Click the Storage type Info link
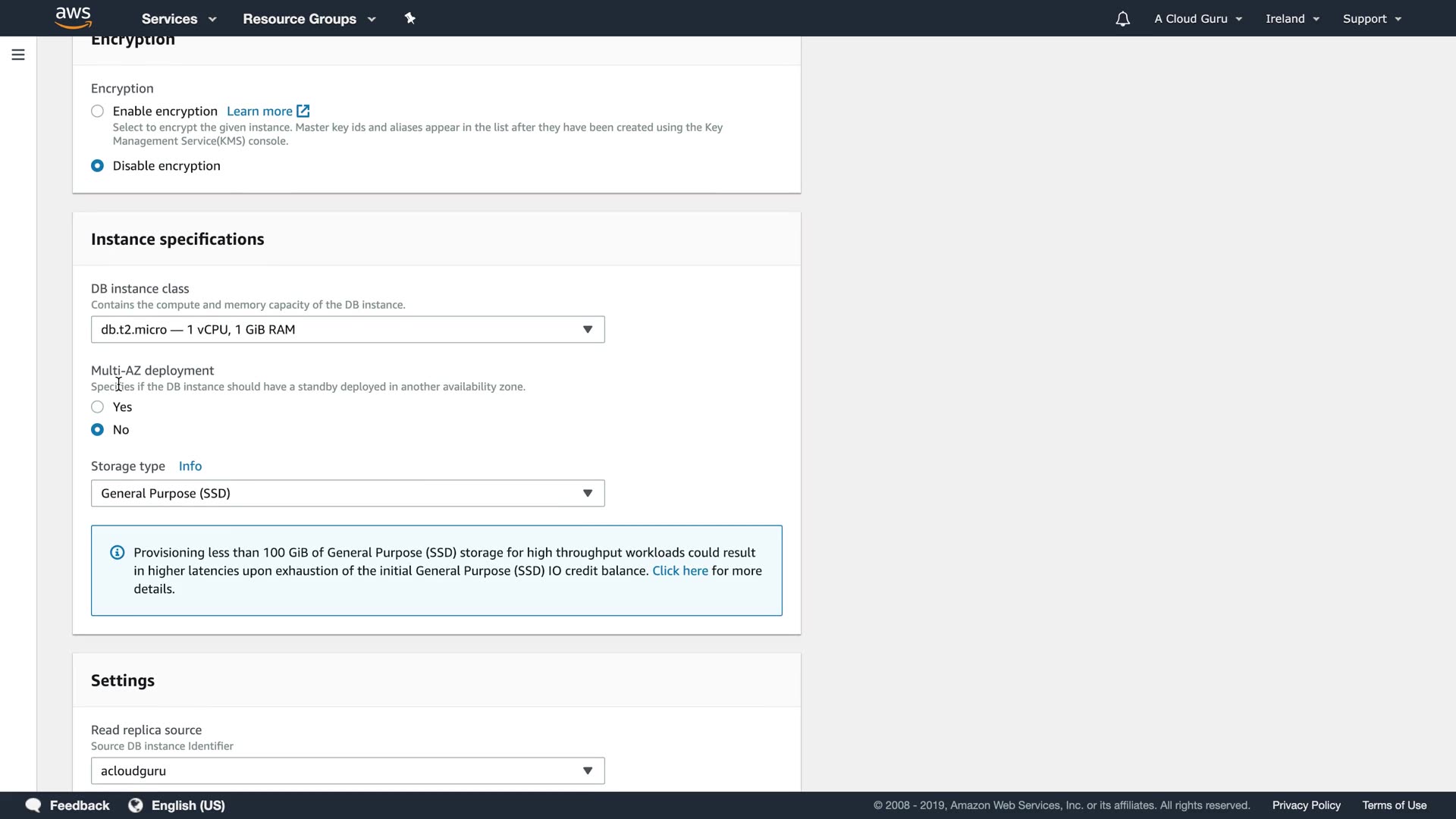This screenshot has width=1456, height=819. click(190, 466)
